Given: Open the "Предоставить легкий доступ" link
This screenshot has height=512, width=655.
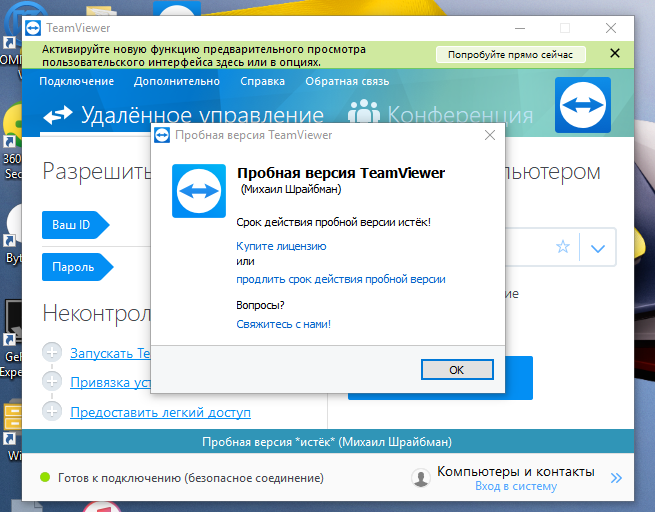Looking at the screenshot, I should [160, 413].
